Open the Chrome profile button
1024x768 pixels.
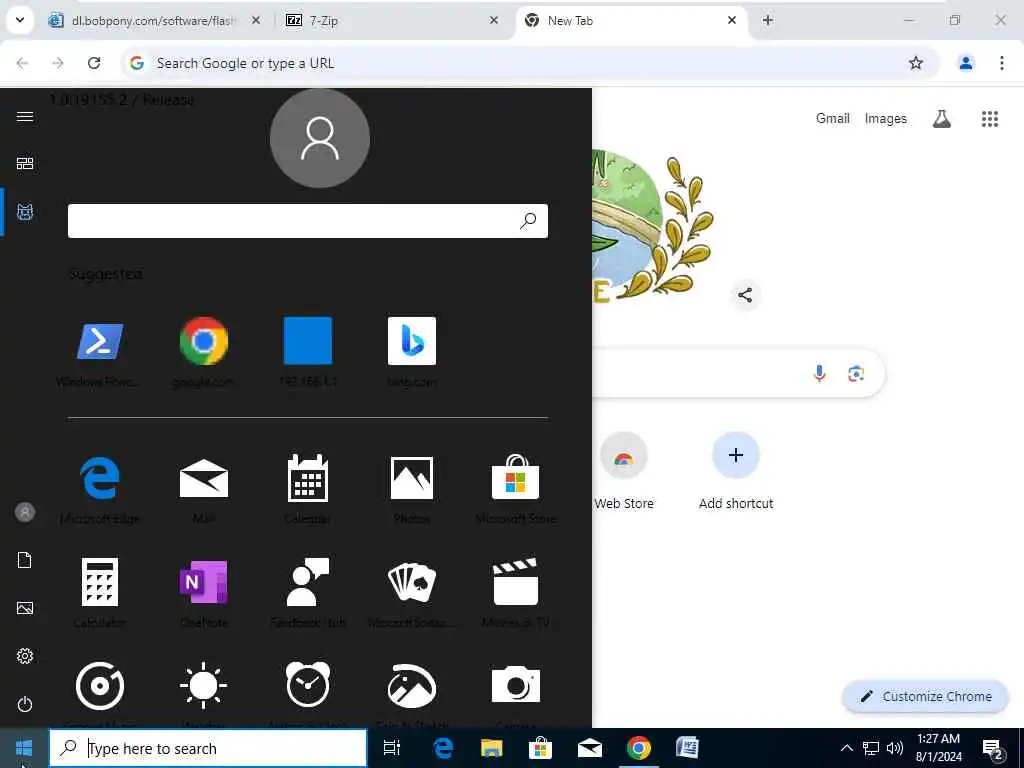click(966, 63)
